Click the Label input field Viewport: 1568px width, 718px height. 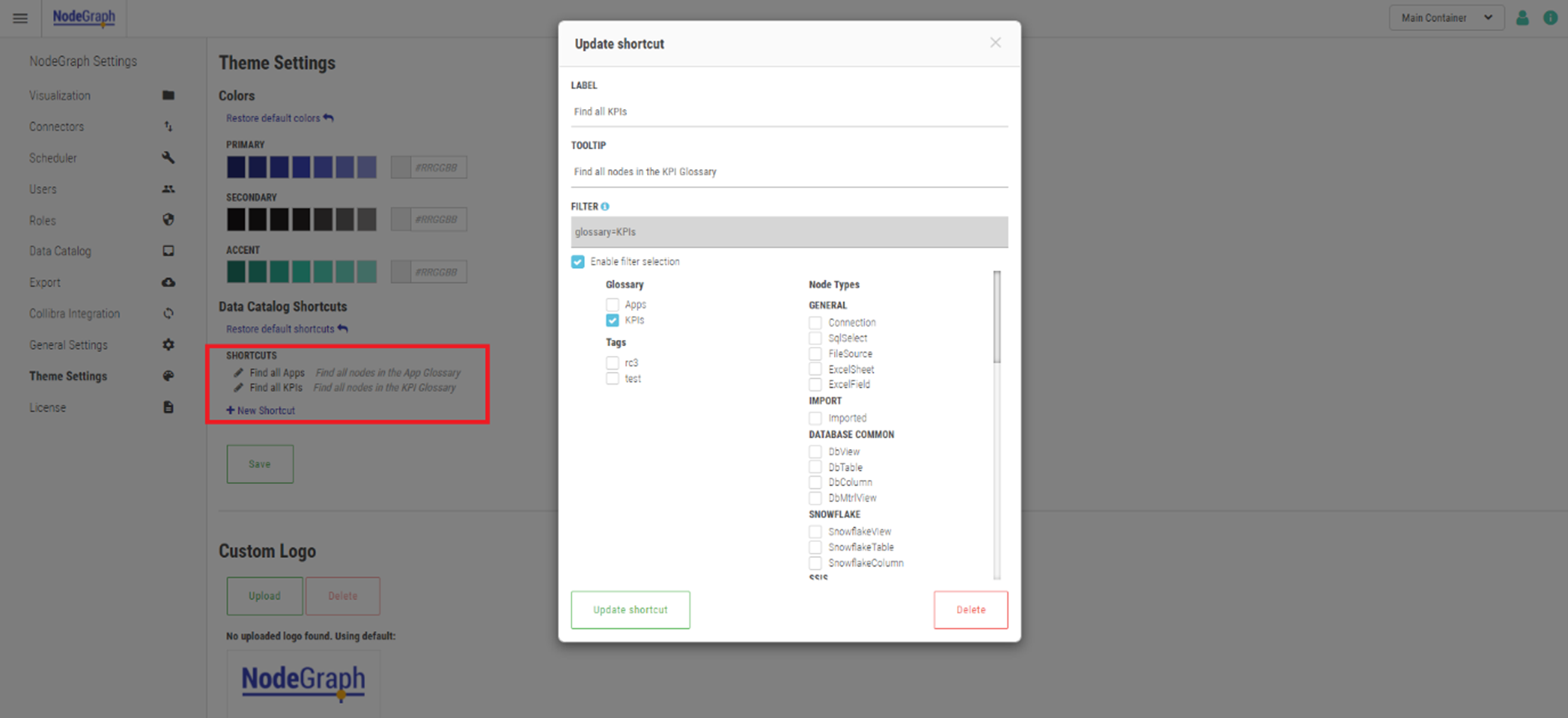pos(789,111)
